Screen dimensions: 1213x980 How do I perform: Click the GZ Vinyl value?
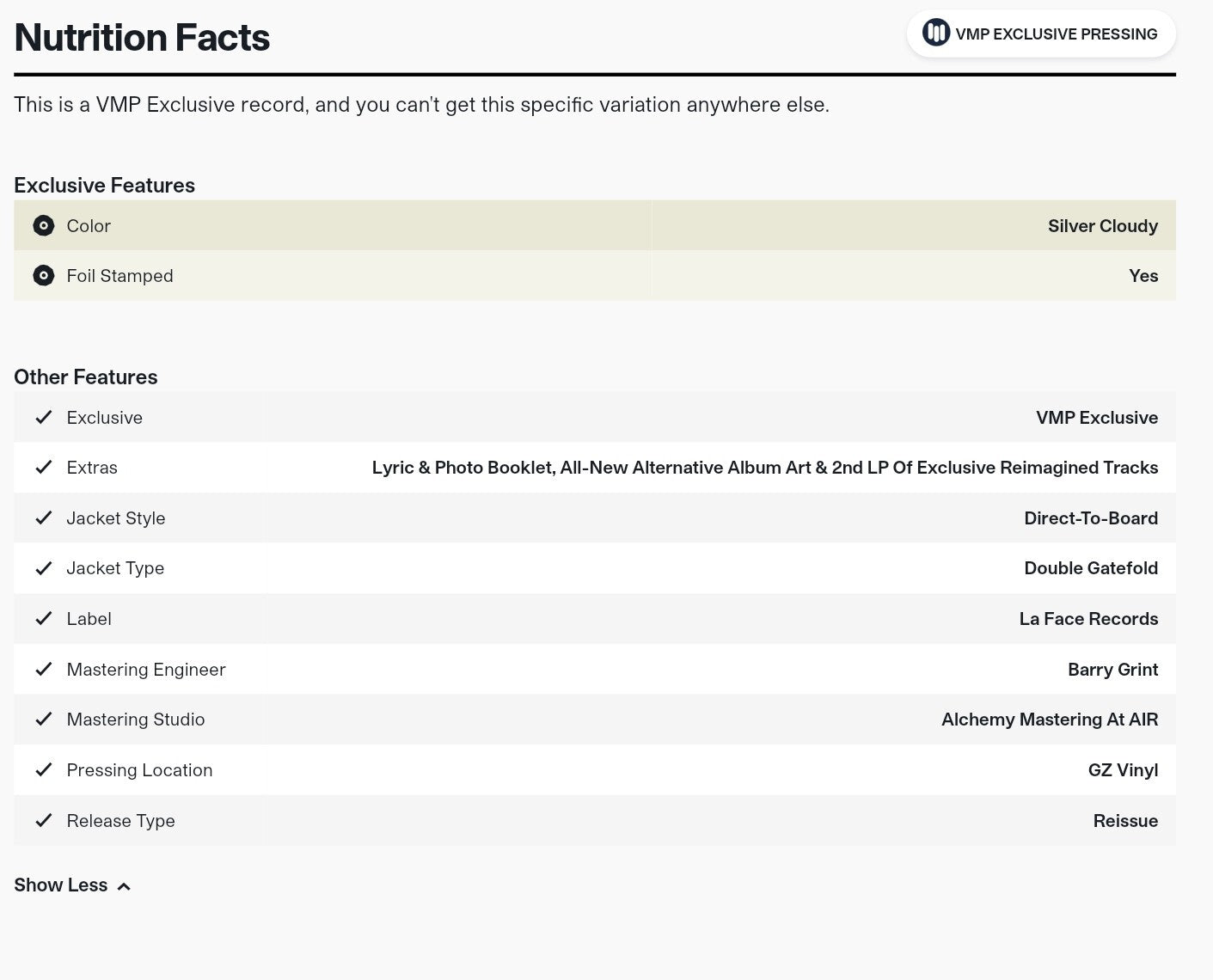pos(1123,770)
